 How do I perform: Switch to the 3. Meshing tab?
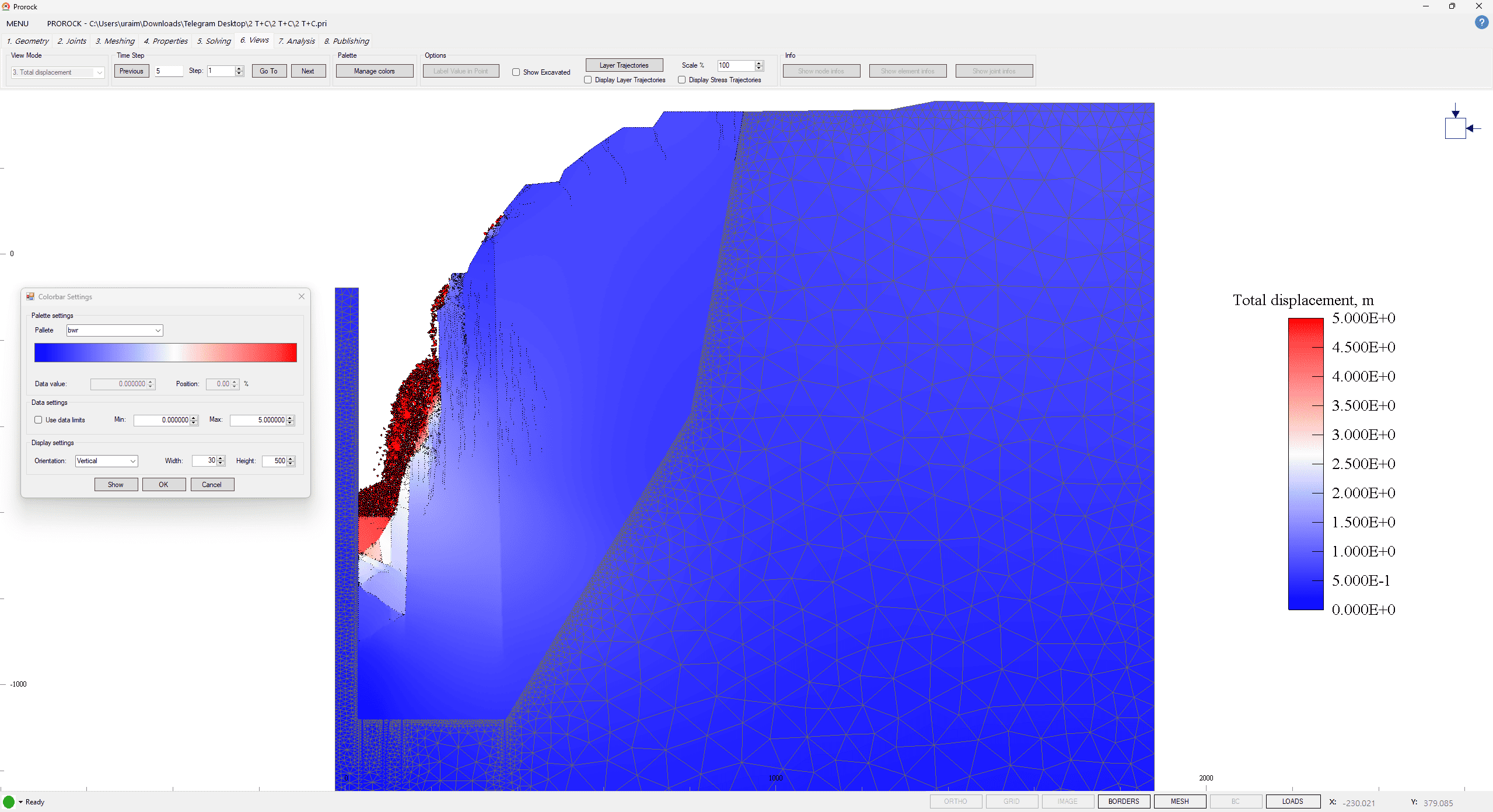tap(115, 41)
